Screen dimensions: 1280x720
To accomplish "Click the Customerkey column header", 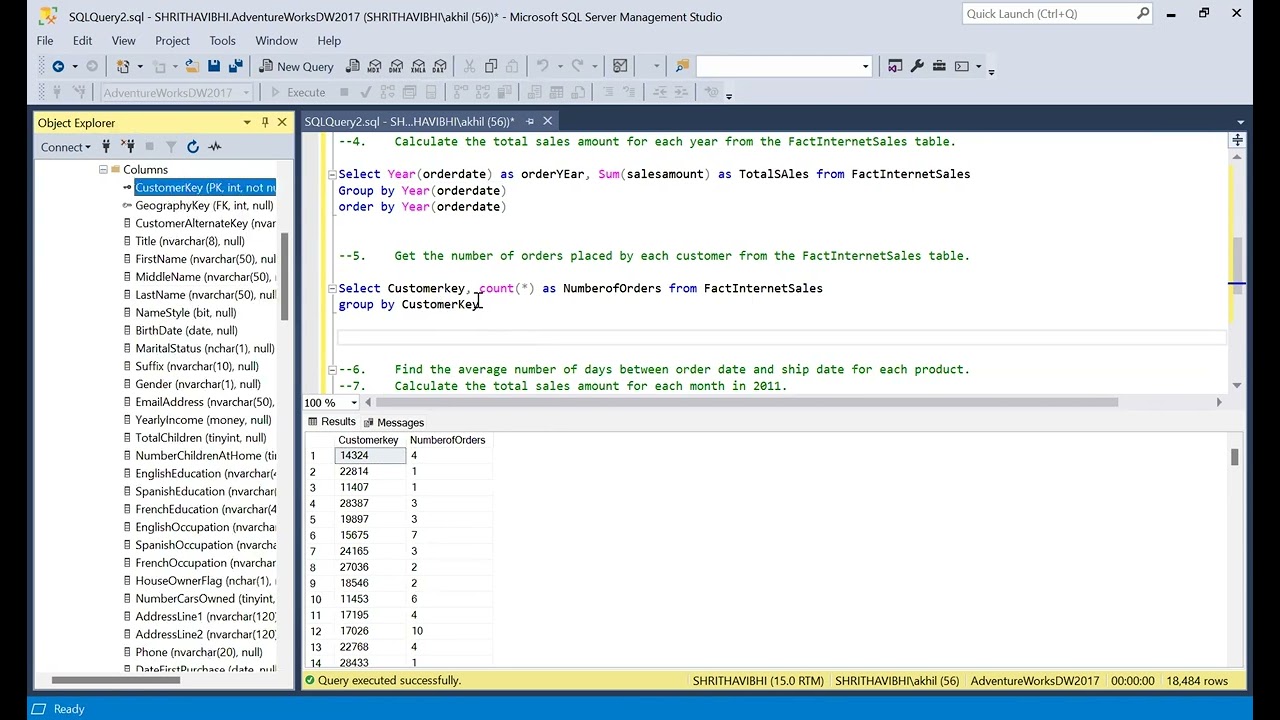I will (x=368, y=440).
